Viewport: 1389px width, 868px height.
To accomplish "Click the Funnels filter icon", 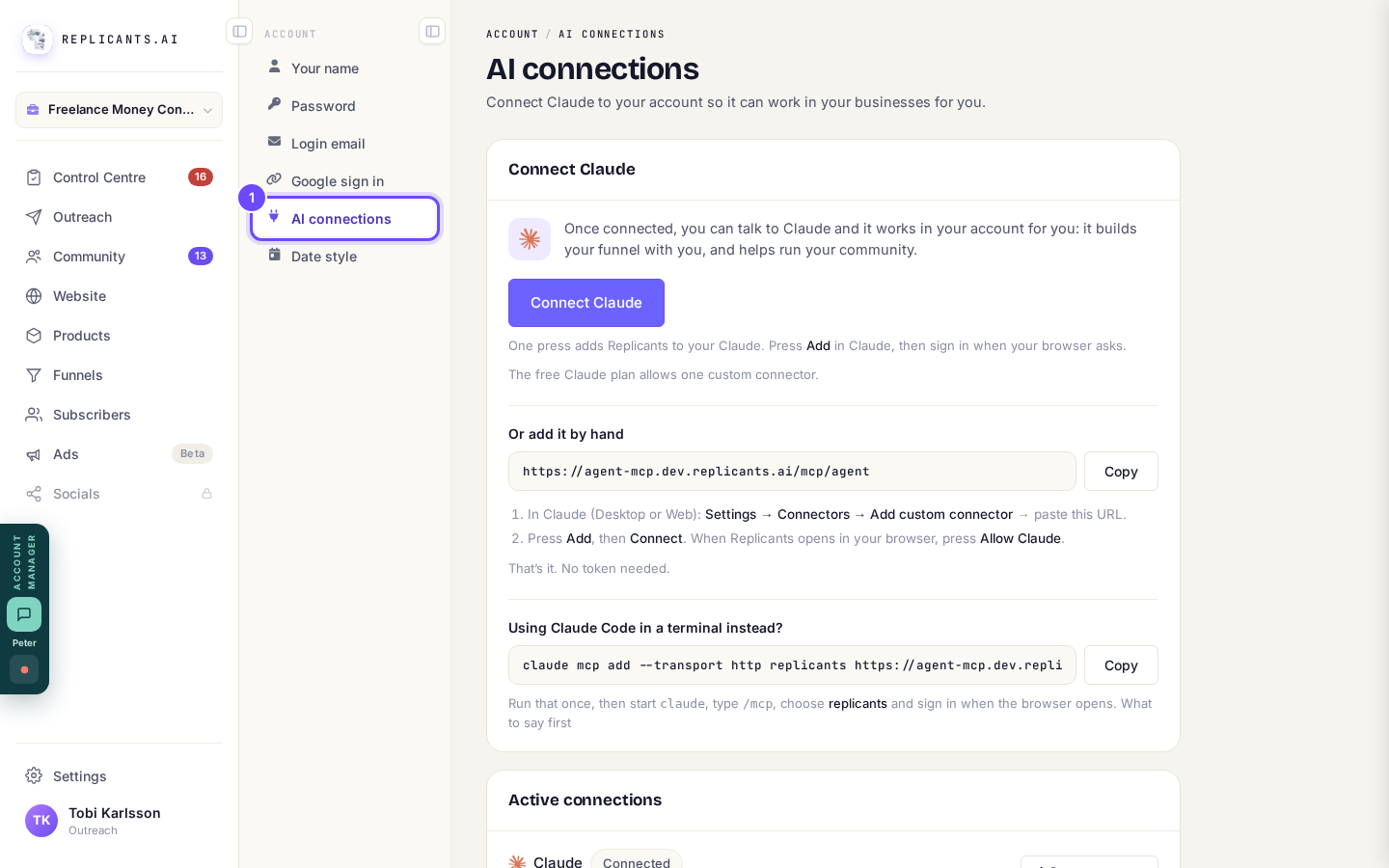I will click(x=34, y=375).
